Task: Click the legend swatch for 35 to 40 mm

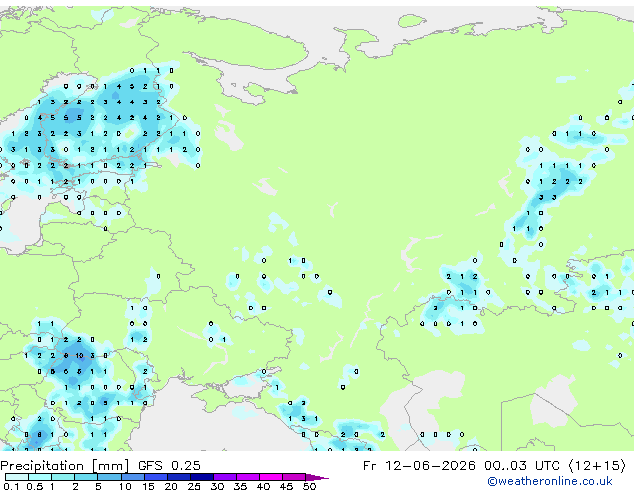Action: [247, 477]
